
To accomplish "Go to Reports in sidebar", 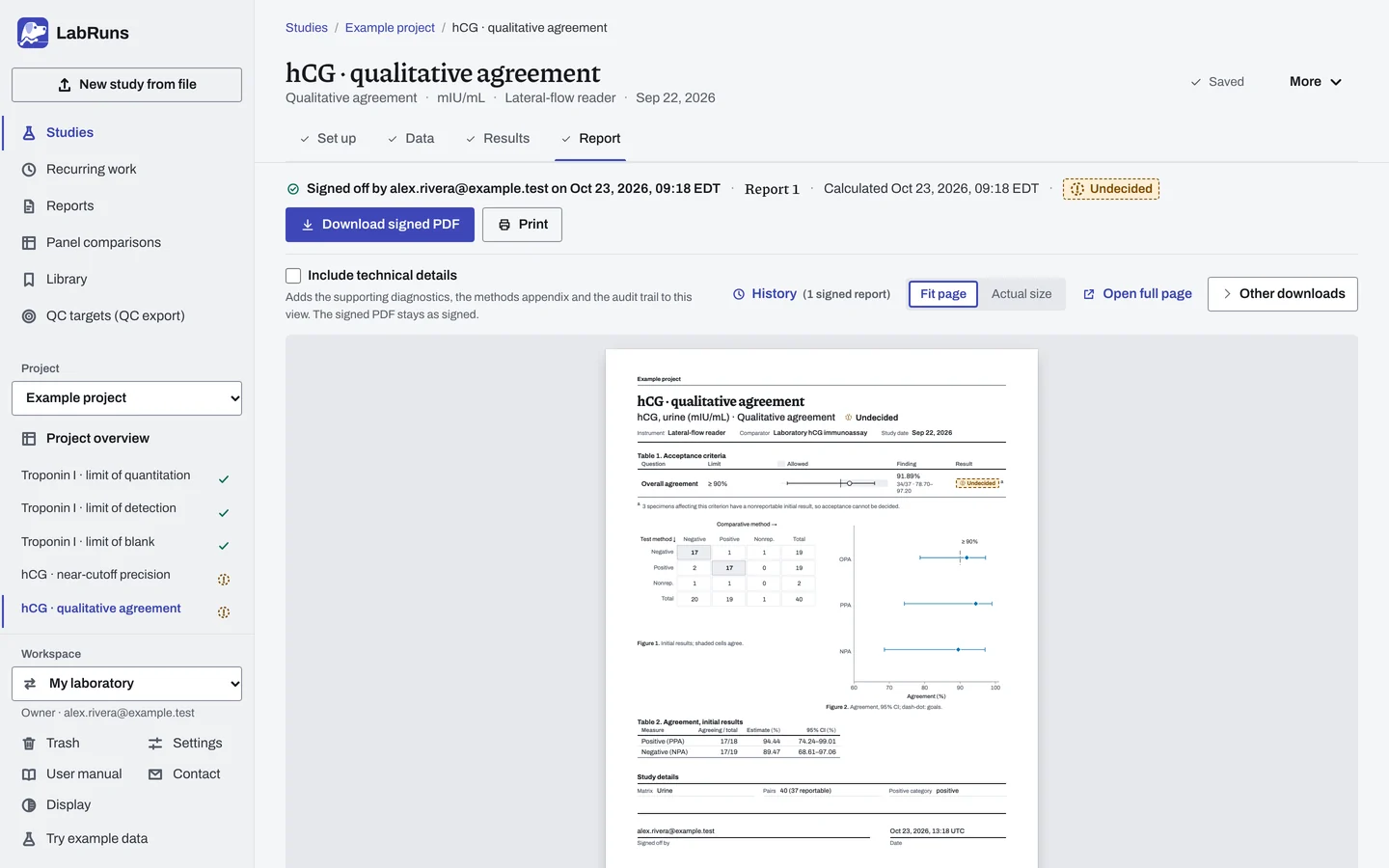I will (126, 206).
